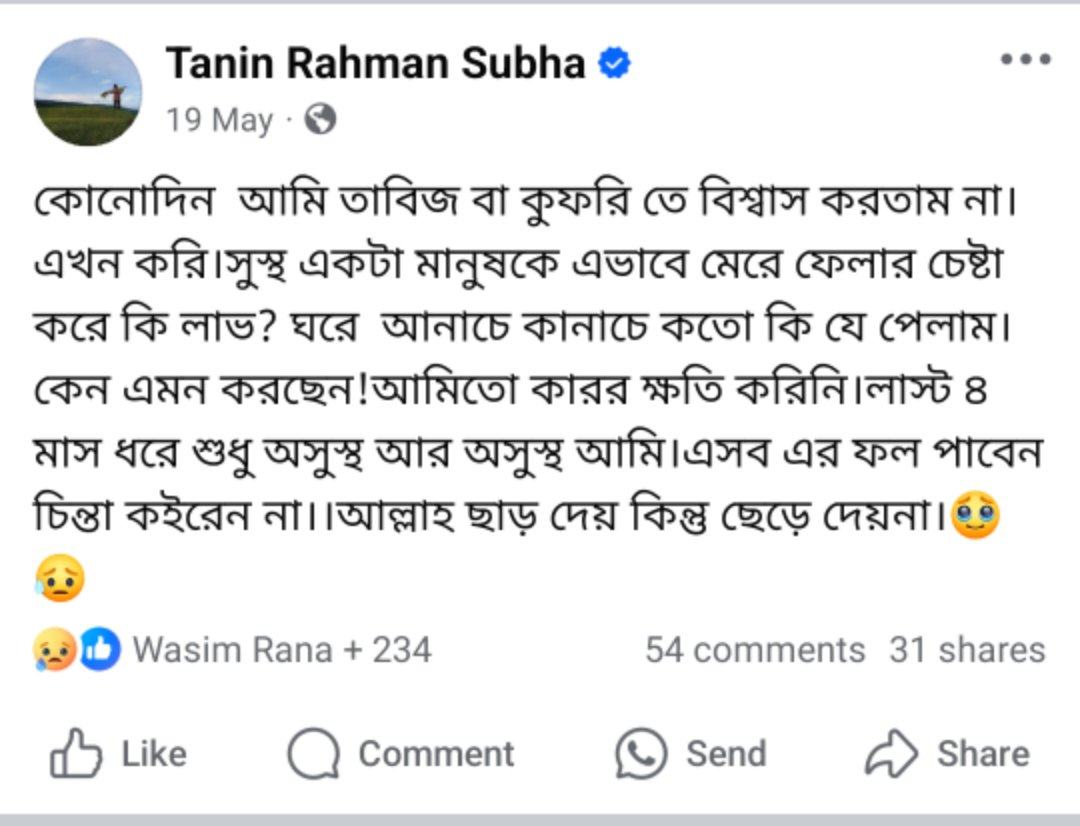Click the blue verified badge icon
The height and width of the screenshot is (826, 1080).
(x=614, y=63)
